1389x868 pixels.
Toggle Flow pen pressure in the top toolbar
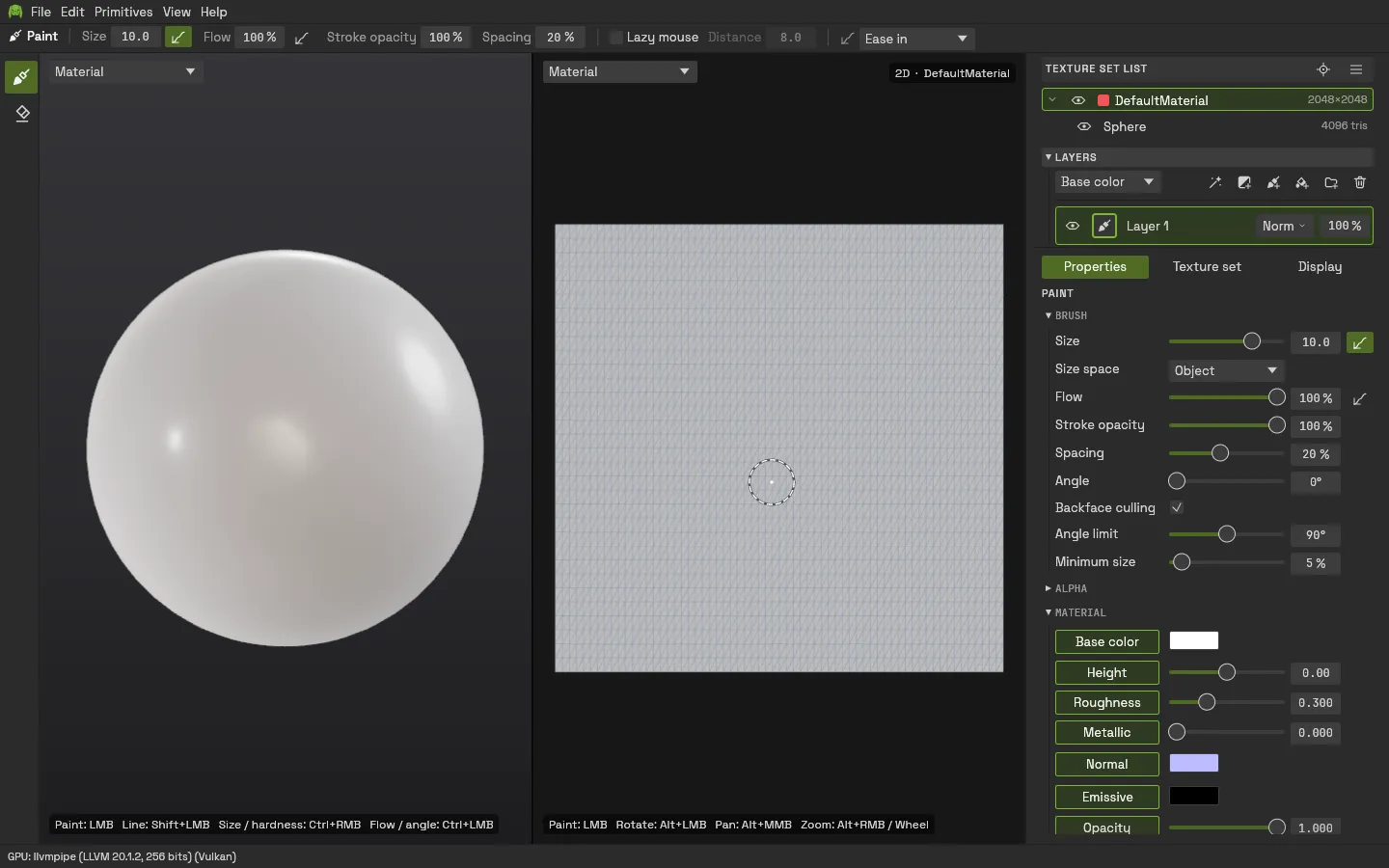pyautogui.click(x=302, y=38)
